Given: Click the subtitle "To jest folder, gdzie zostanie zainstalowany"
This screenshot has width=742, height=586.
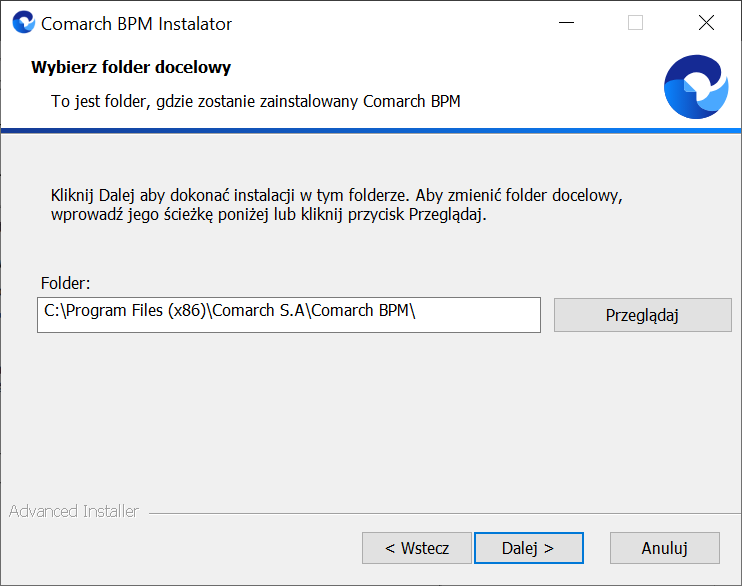Looking at the screenshot, I should pos(256,101).
